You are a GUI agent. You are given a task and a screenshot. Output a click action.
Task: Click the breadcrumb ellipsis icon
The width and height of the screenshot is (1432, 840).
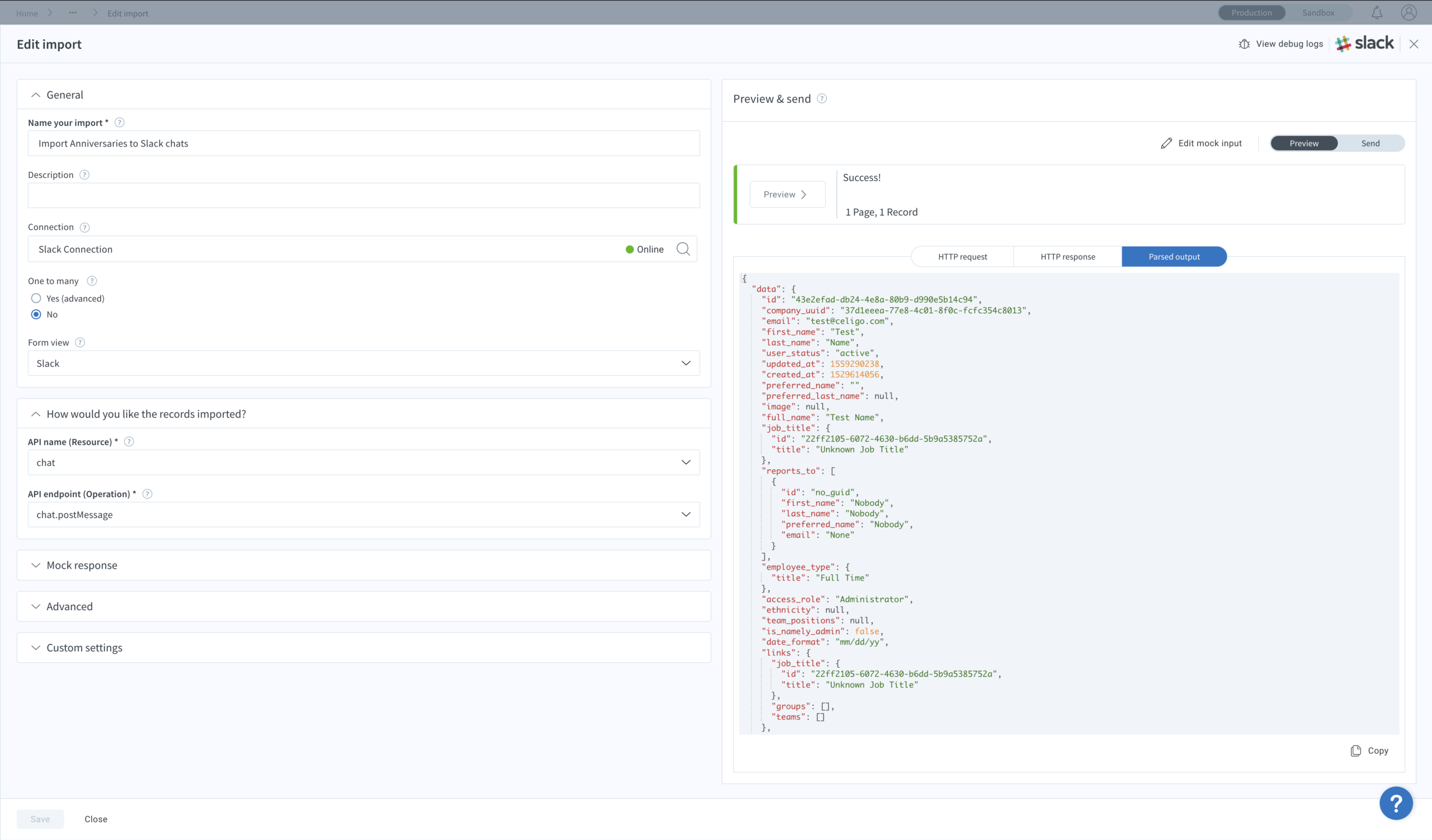(x=73, y=12)
